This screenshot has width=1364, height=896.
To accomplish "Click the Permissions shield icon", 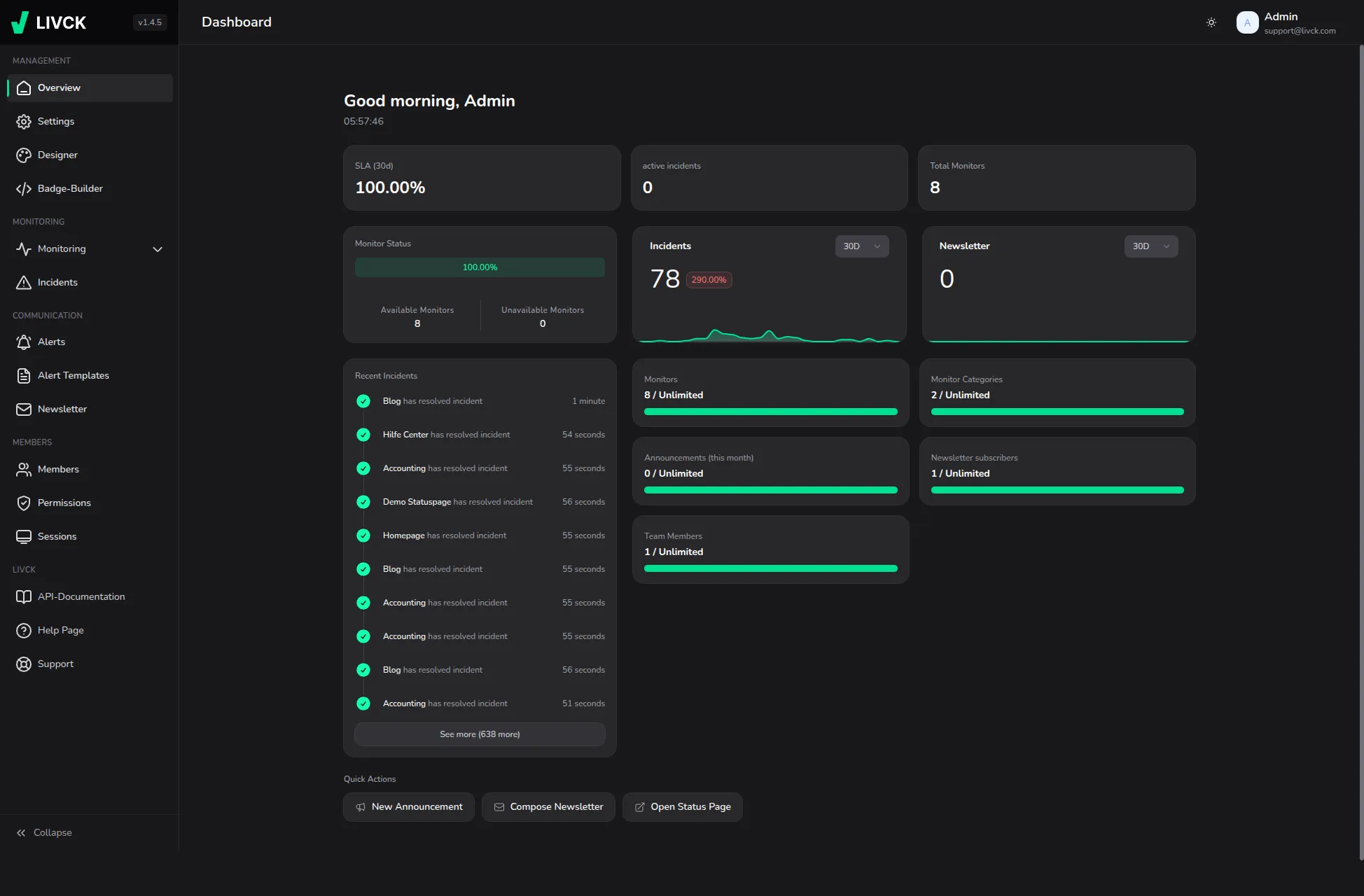I will coord(24,503).
